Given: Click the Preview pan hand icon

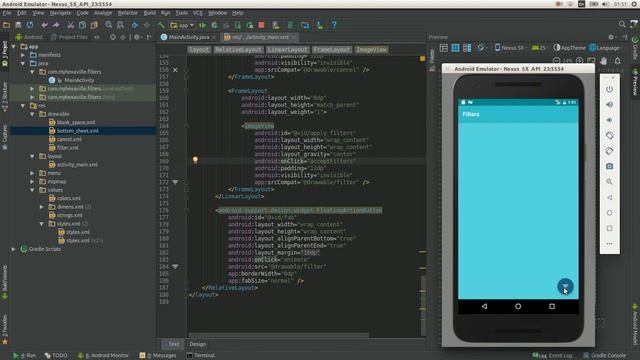Looking at the screenshot, I should tap(604, 61).
